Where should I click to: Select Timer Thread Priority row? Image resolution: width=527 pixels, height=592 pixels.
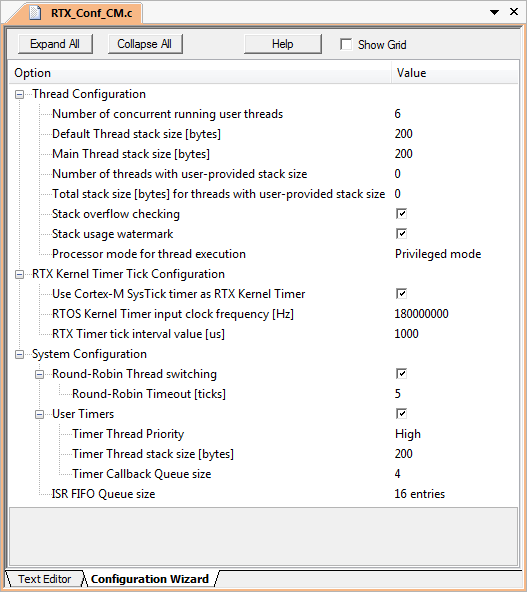tap(128, 434)
